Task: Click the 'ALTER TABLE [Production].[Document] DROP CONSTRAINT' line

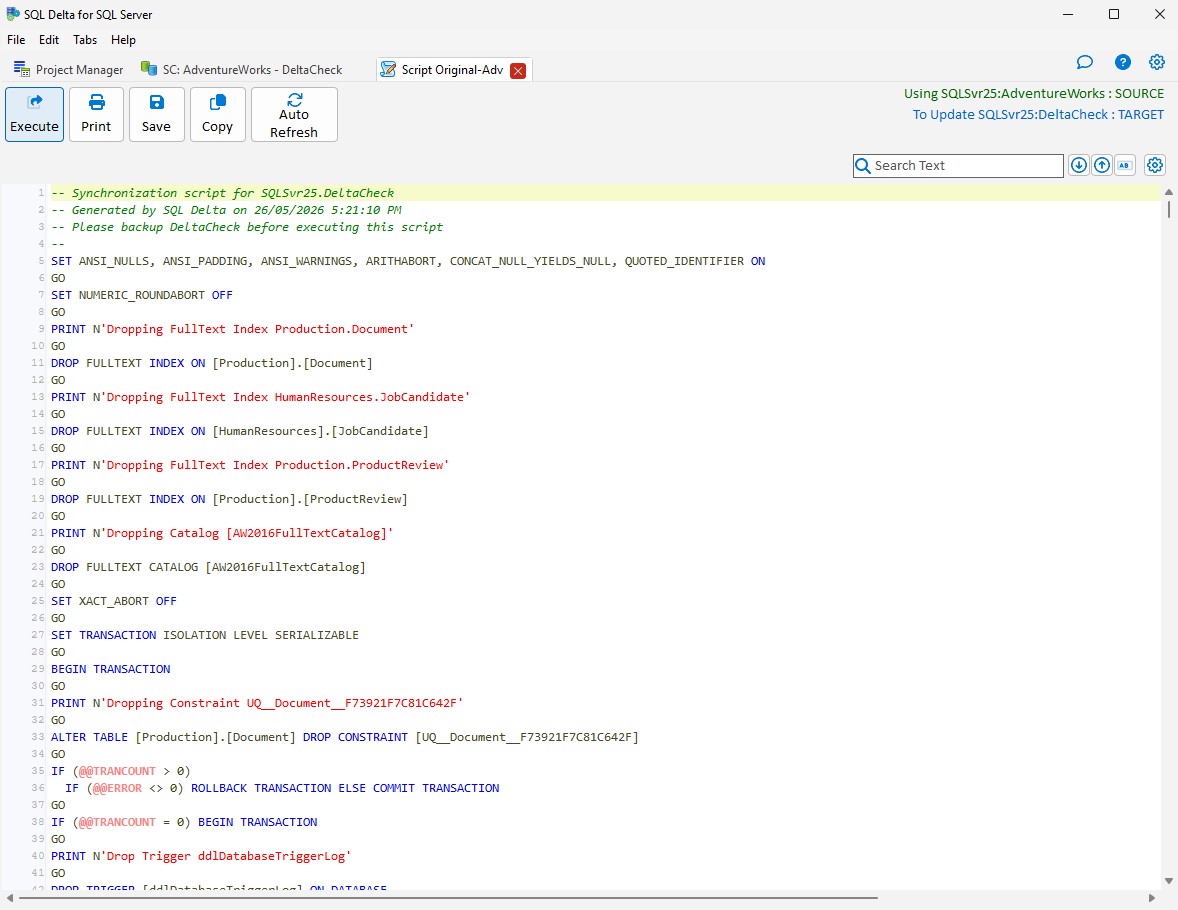Action: point(345,737)
